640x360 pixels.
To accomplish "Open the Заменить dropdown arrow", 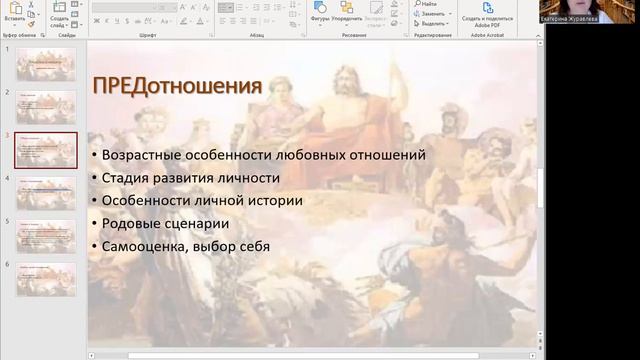I will coord(450,14).
